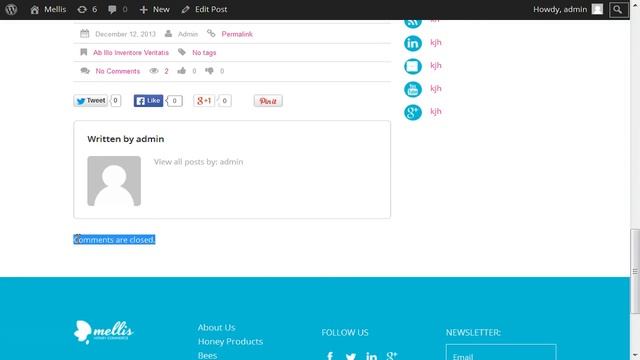Click the thumbs up like icon

coord(182,71)
